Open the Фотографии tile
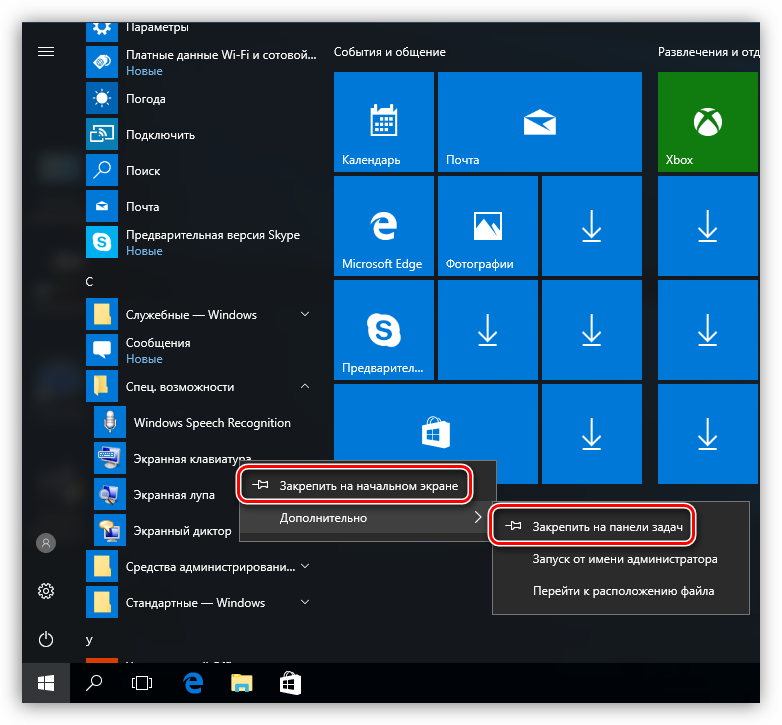Viewport: 782px width, 725px height. tap(488, 226)
